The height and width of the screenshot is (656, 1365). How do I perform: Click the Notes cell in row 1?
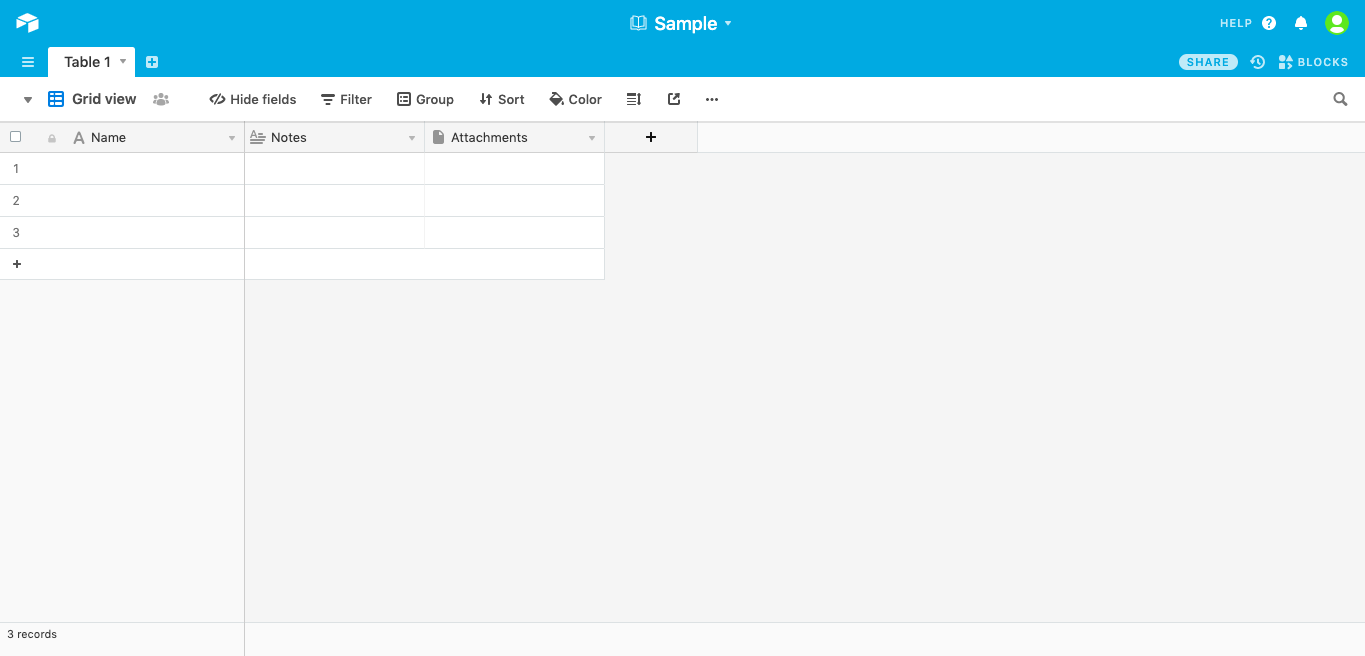pos(335,169)
